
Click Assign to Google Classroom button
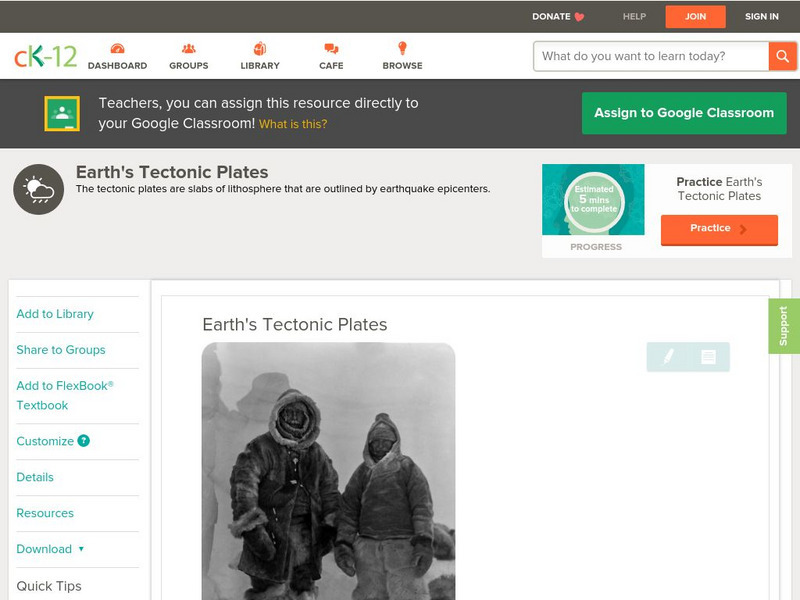coord(684,113)
